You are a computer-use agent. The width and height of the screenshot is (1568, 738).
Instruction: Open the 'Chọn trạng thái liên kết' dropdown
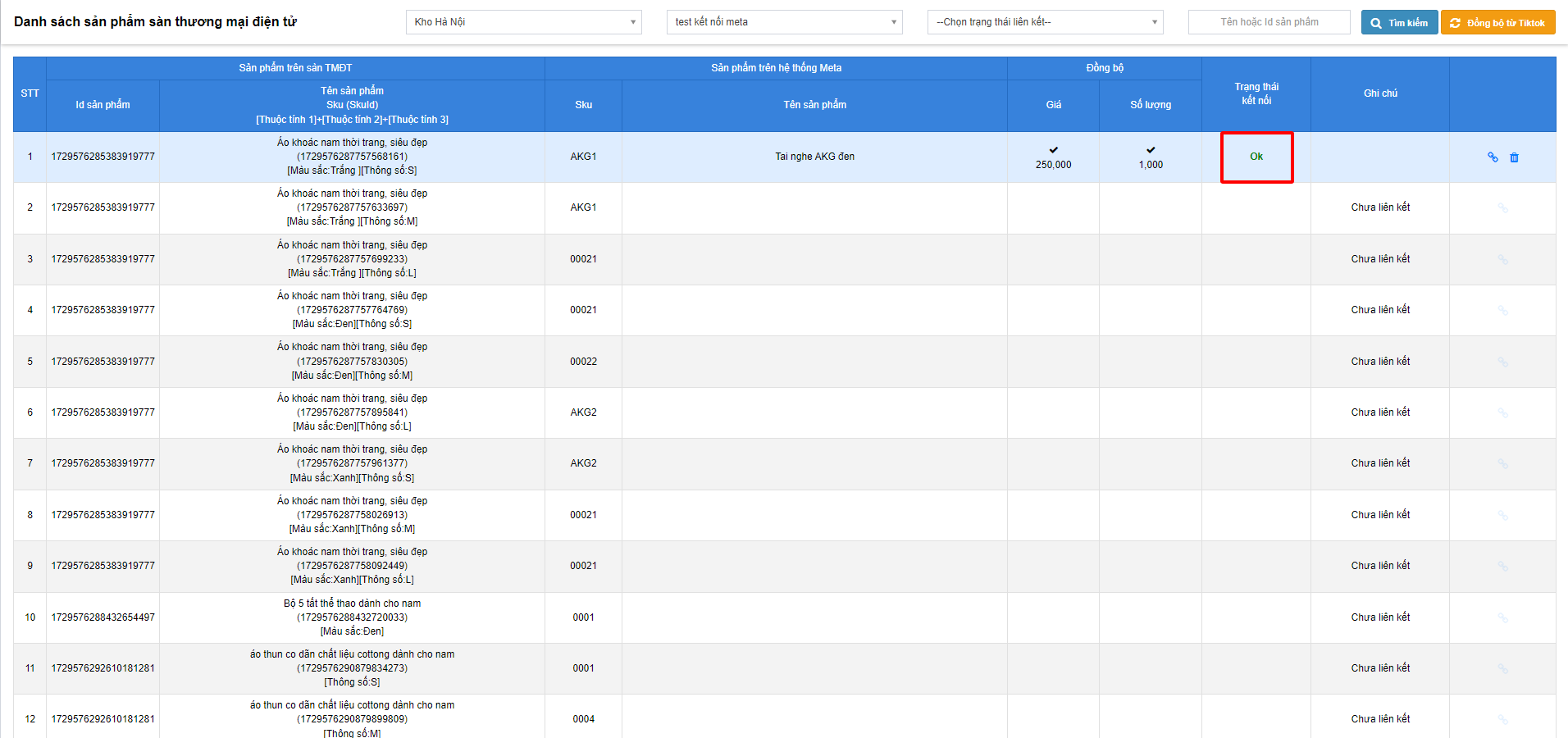coord(1045,22)
